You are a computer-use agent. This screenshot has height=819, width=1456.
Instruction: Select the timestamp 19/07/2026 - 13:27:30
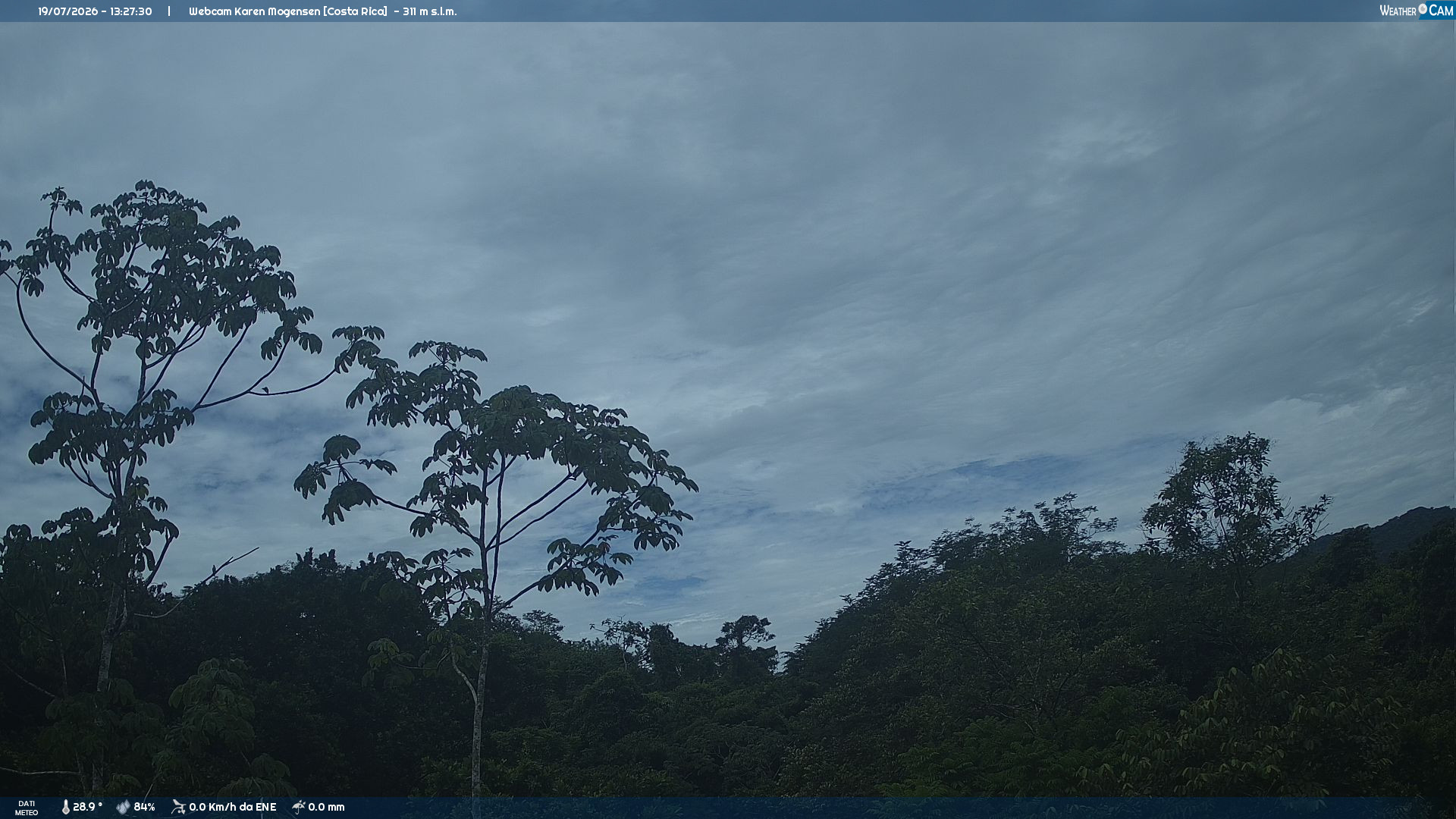95,11
